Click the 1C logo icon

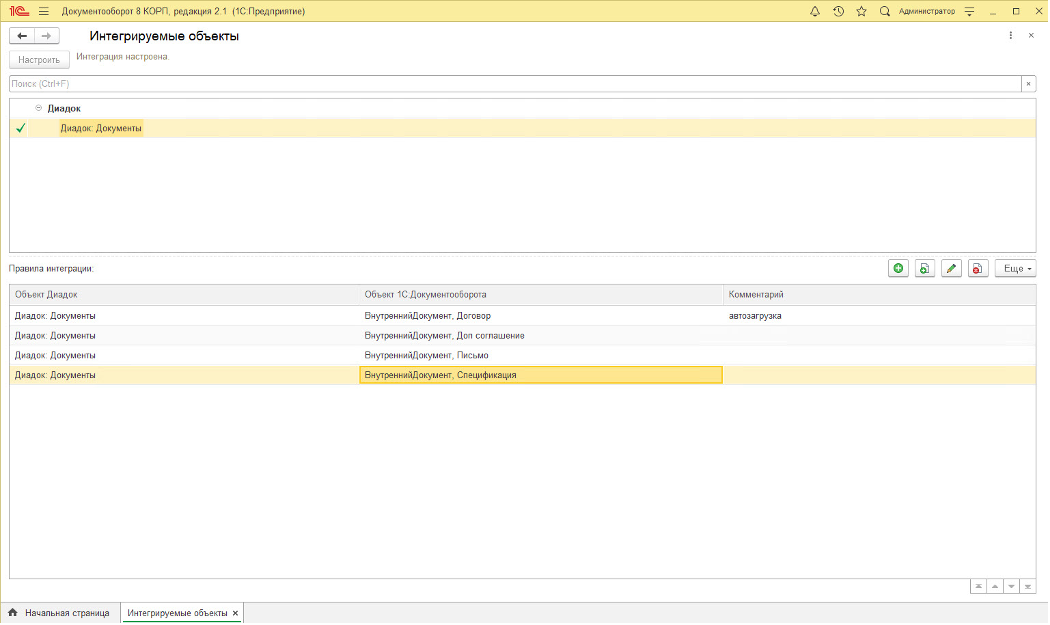tap(19, 11)
